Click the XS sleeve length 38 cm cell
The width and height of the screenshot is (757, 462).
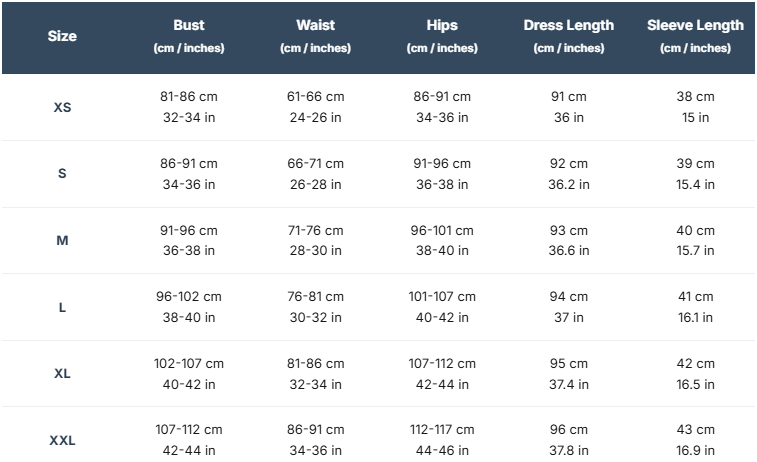[x=695, y=97]
